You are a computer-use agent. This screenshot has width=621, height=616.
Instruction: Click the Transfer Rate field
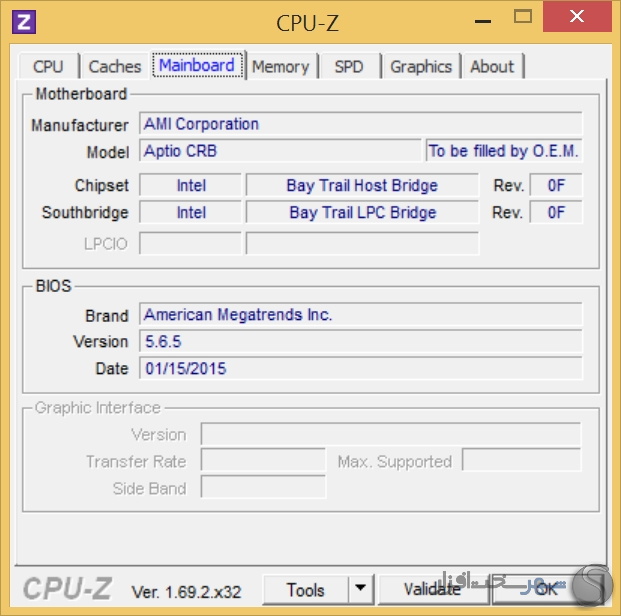(263, 460)
